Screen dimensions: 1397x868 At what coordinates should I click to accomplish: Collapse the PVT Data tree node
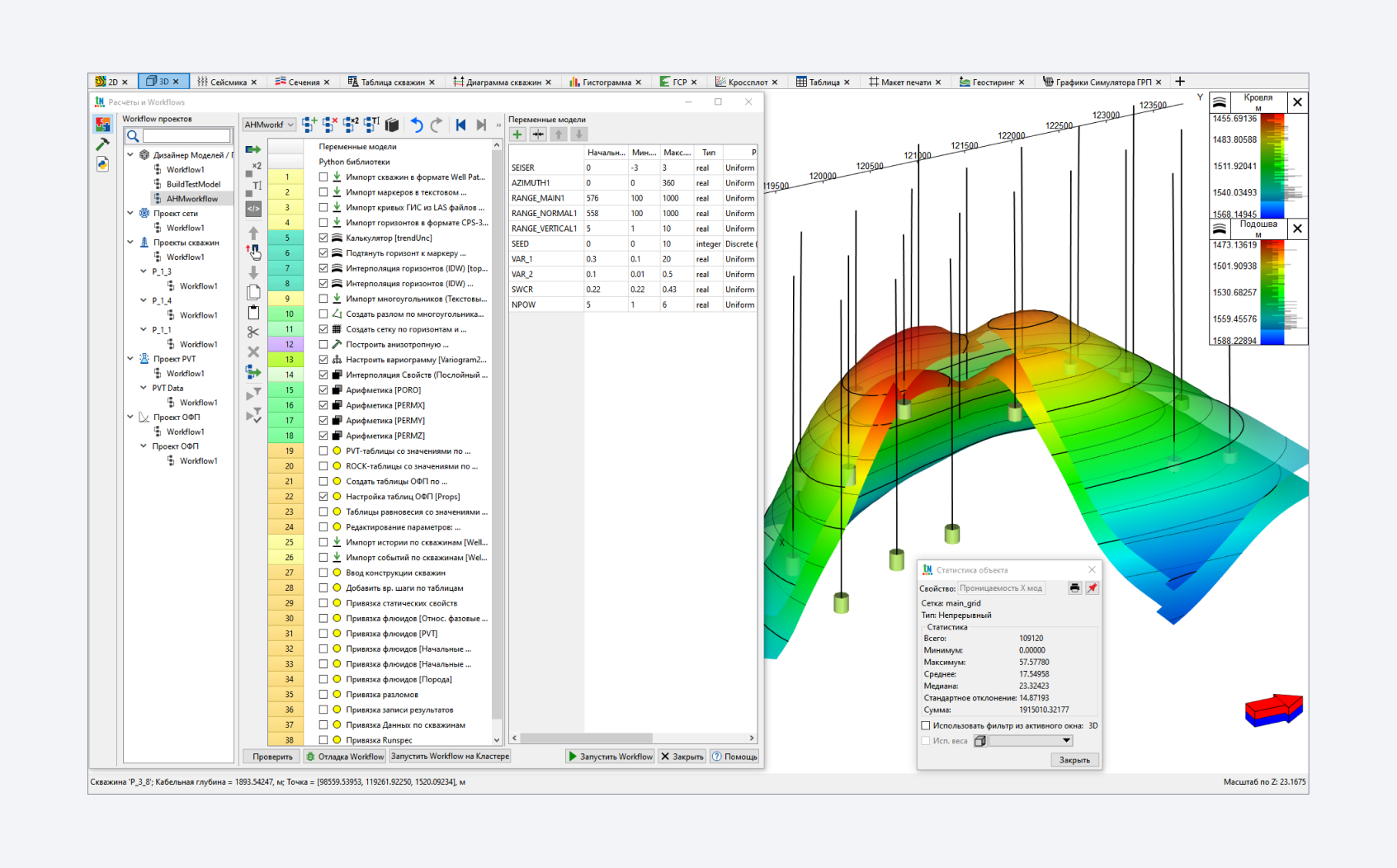[144, 388]
